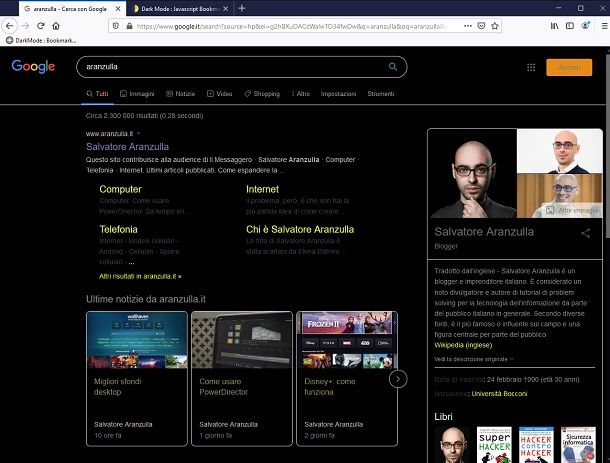Open Firefox Library icon
This screenshot has width=610, height=463.
click(554, 26)
